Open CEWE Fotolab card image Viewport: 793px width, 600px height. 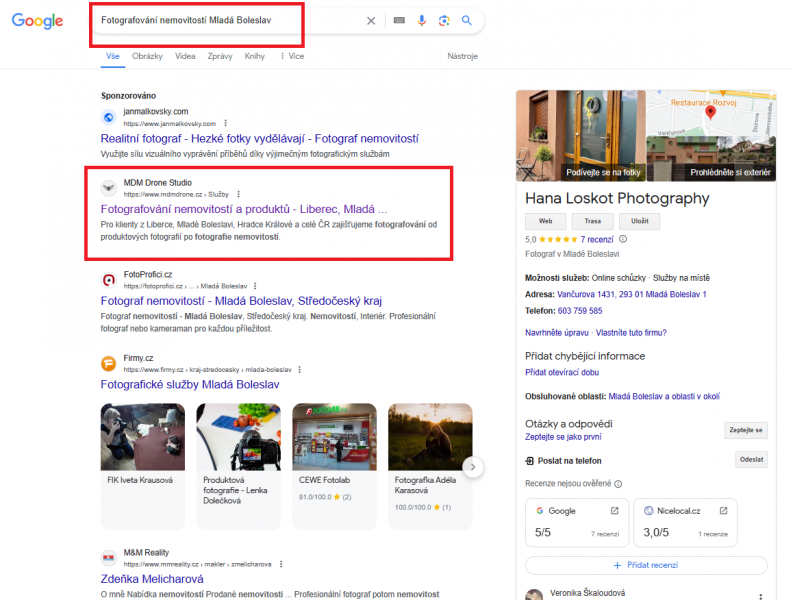(334, 437)
